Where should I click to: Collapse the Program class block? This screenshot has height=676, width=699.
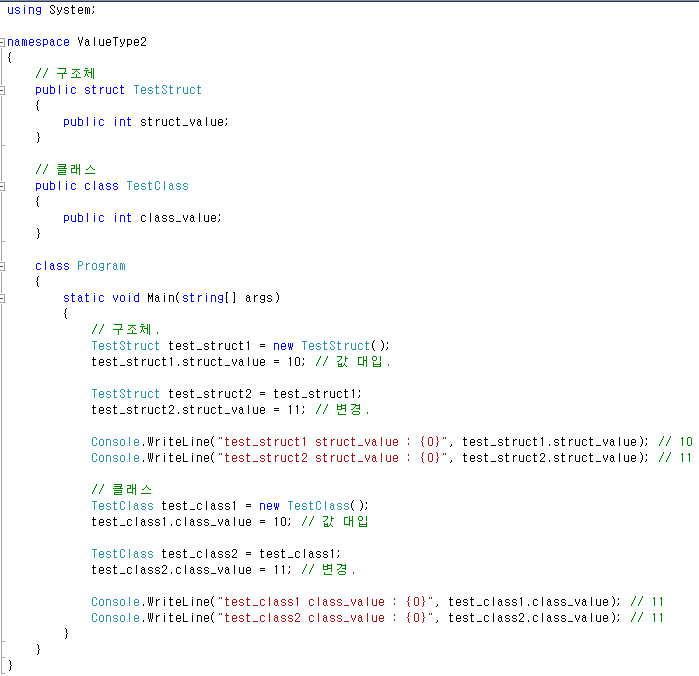click(x=2, y=267)
